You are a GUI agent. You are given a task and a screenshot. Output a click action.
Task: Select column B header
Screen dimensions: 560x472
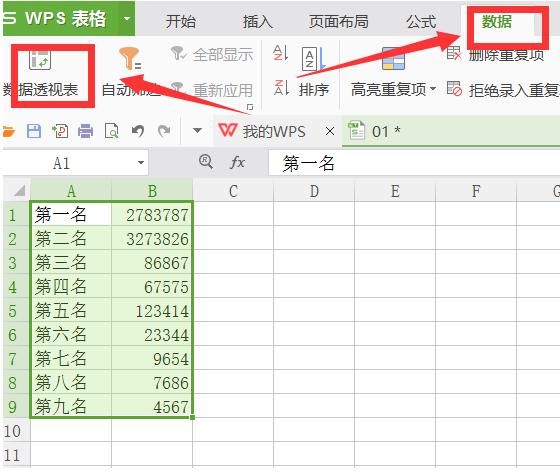click(x=152, y=191)
